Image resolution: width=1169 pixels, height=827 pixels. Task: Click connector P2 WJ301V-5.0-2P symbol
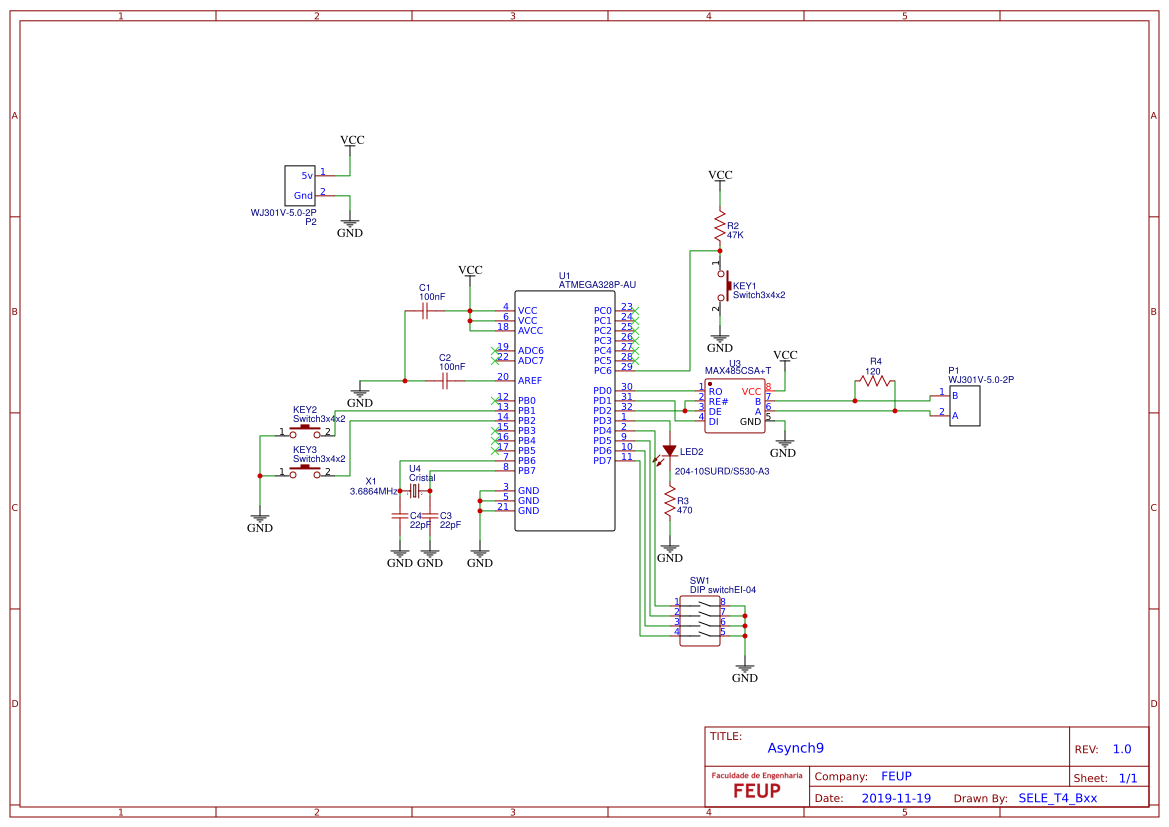[x=299, y=183]
